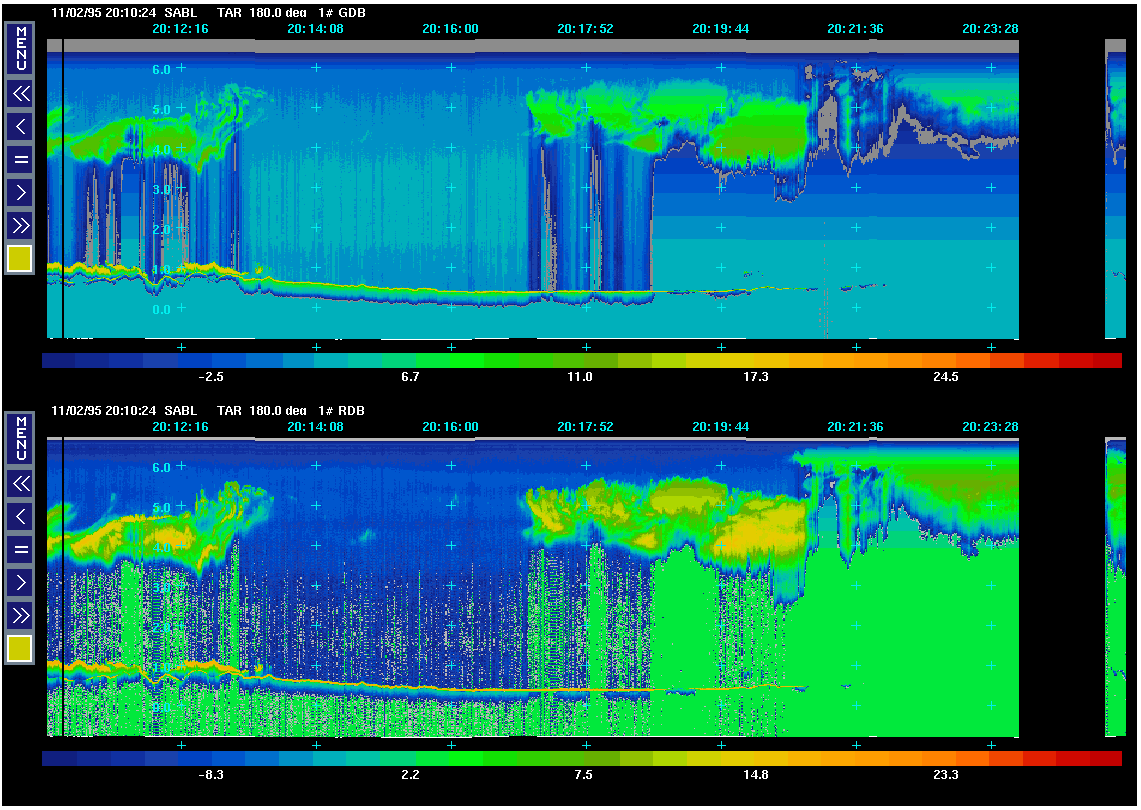Screen dimensions: 1141x810
Task: Click fast forward double-arrow in upper panel
Action: pos(20,225)
